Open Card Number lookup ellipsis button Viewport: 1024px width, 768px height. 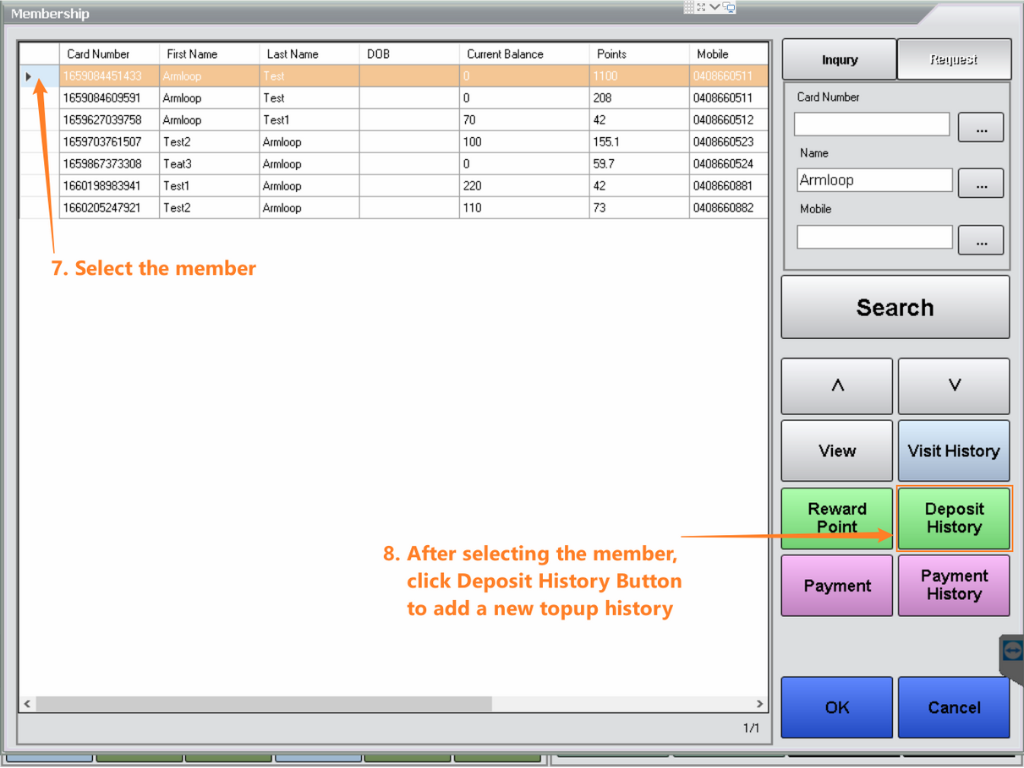[x=980, y=127]
